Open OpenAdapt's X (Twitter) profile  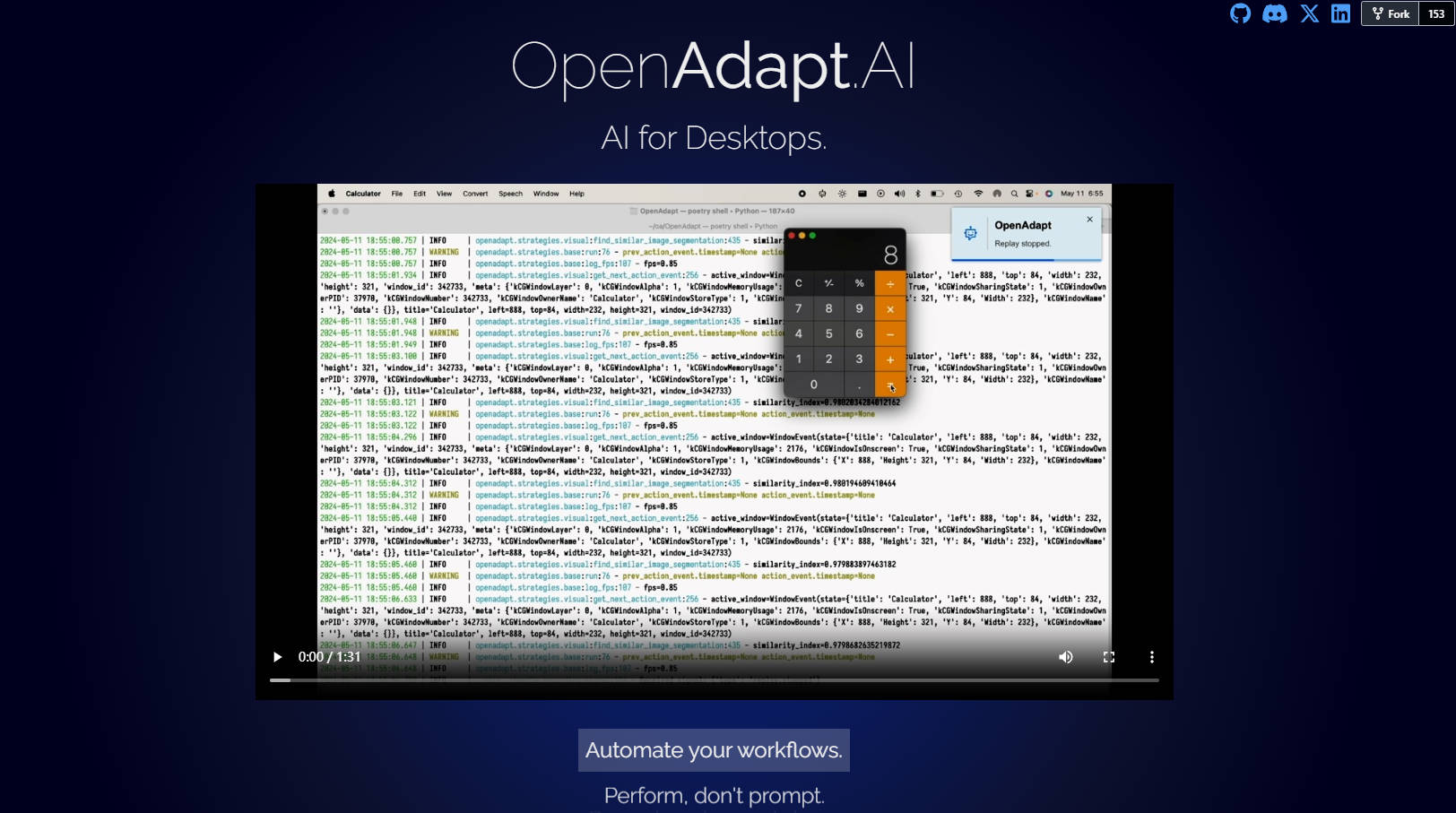pos(1308,13)
